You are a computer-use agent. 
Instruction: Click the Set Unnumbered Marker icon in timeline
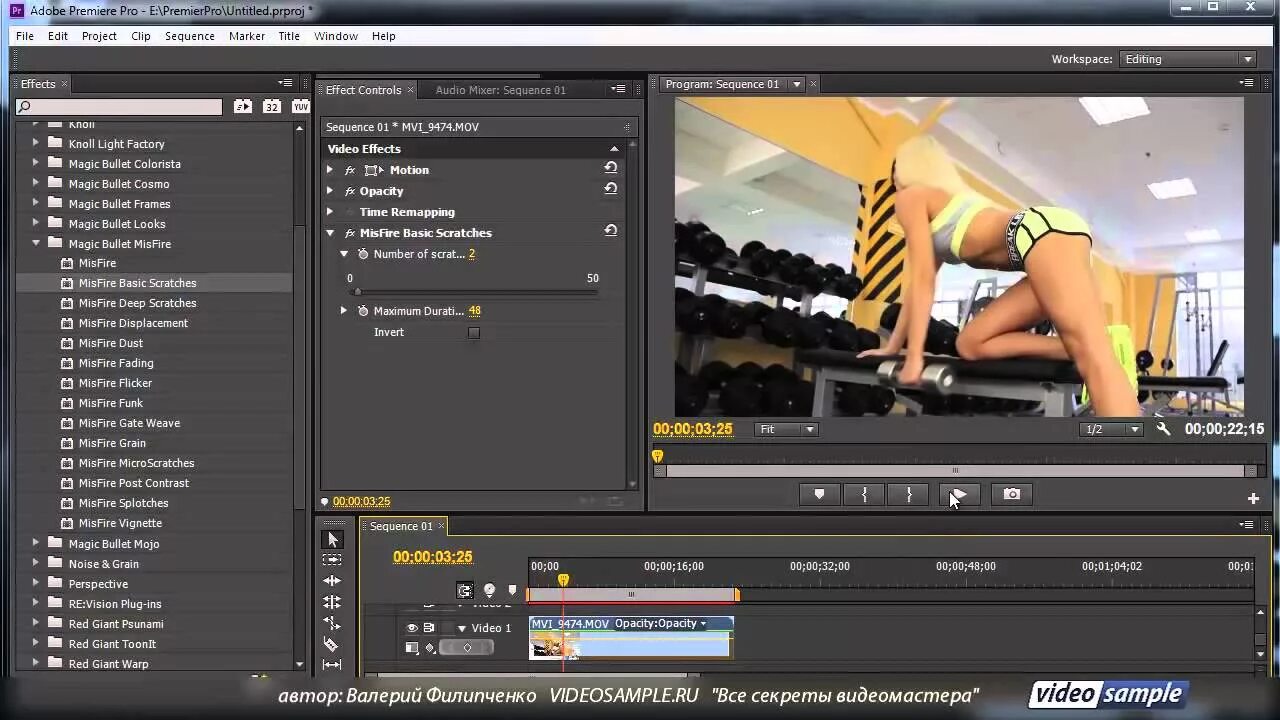click(x=512, y=591)
